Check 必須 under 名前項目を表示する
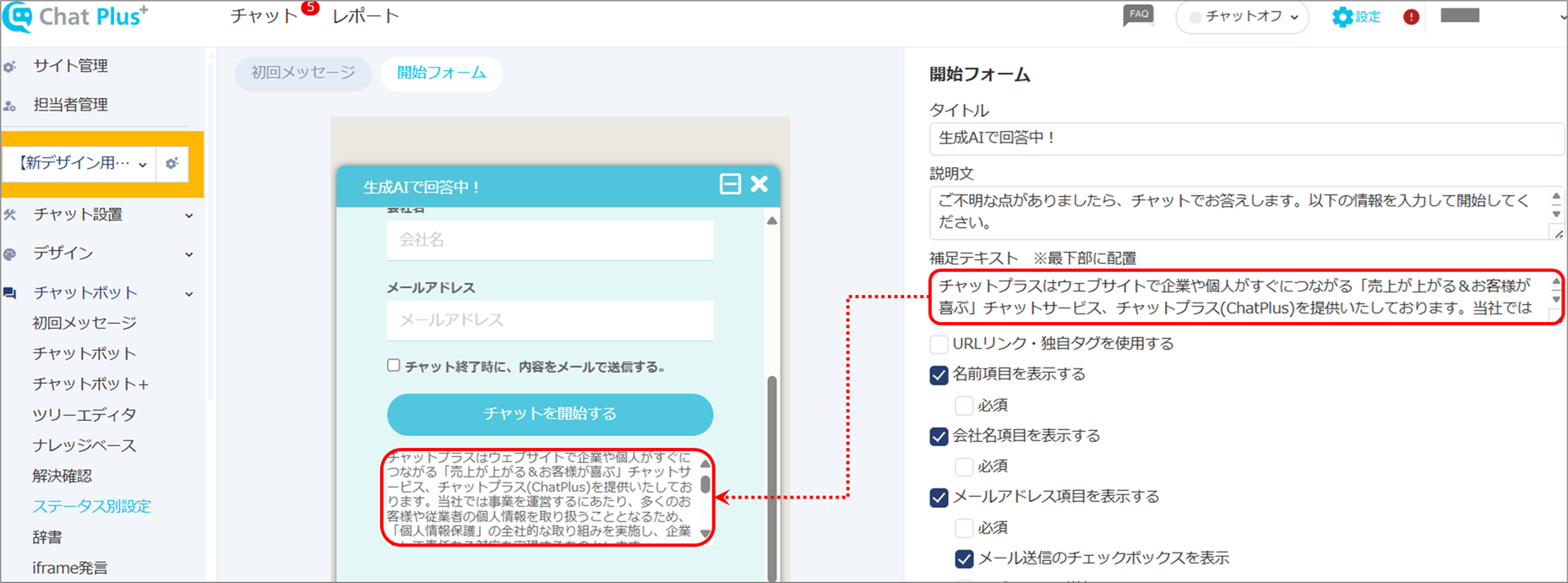 pyautogui.click(x=964, y=406)
